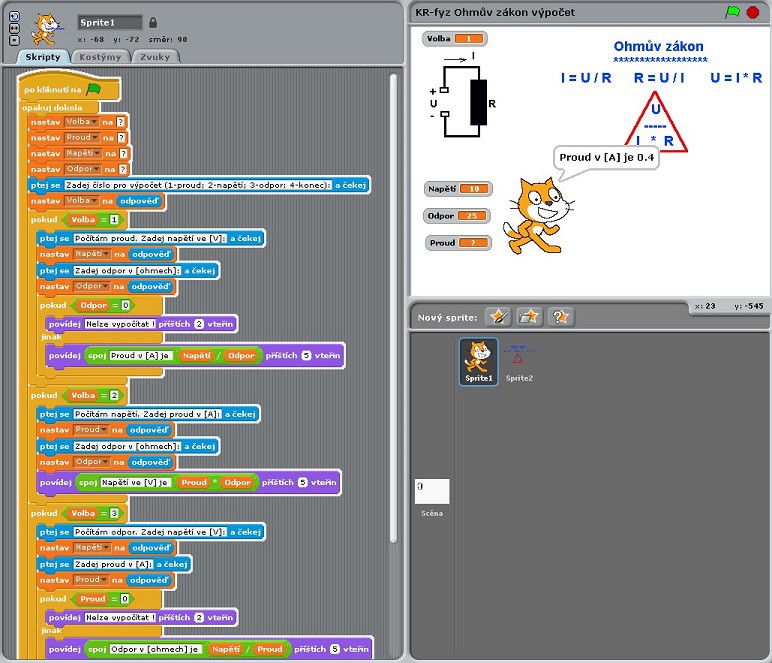Toggle the padlock icon next to the Sprite1 name
772x663 pixels.
pyautogui.click(x=153, y=22)
